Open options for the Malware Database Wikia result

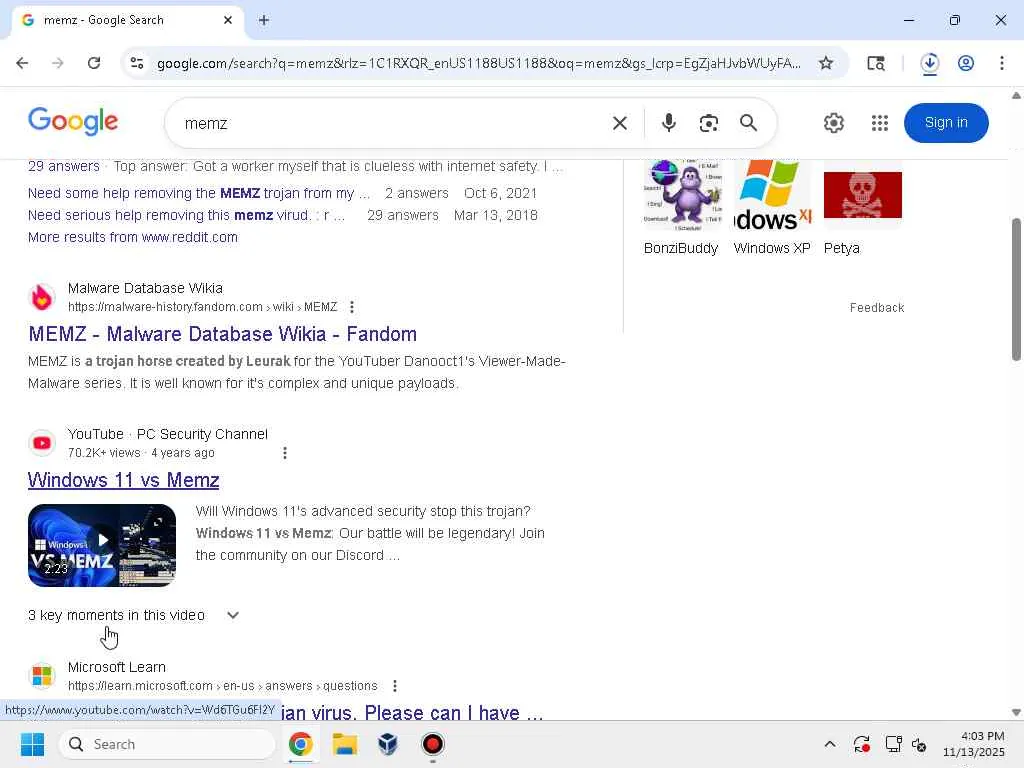click(x=352, y=307)
